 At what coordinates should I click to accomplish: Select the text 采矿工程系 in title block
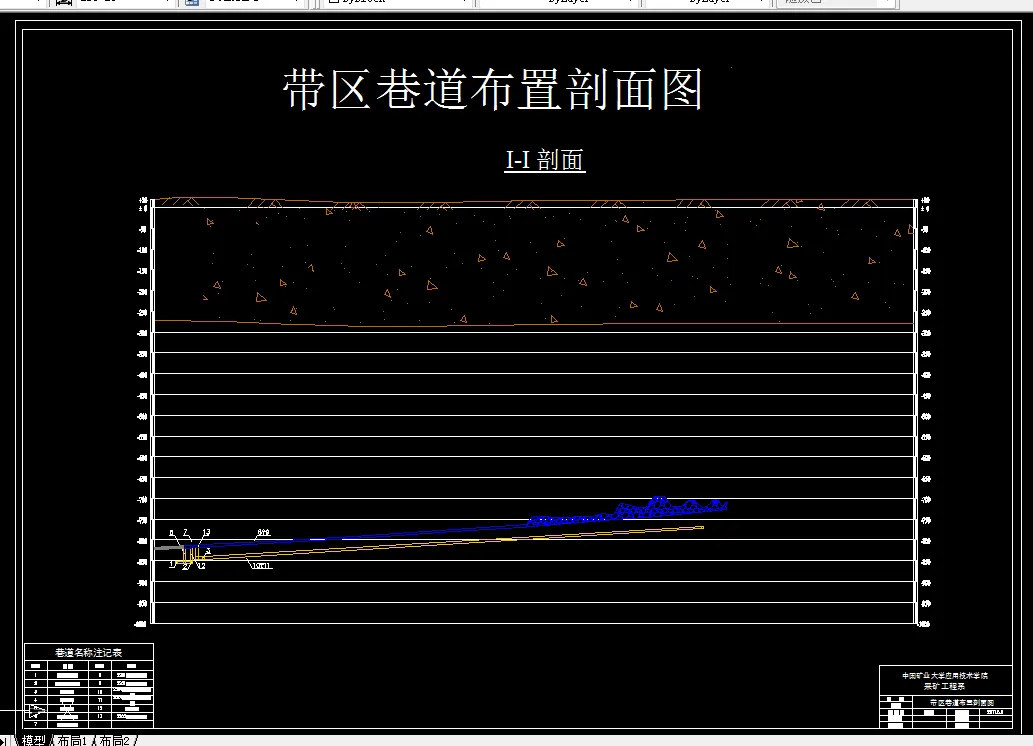pos(945,686)
